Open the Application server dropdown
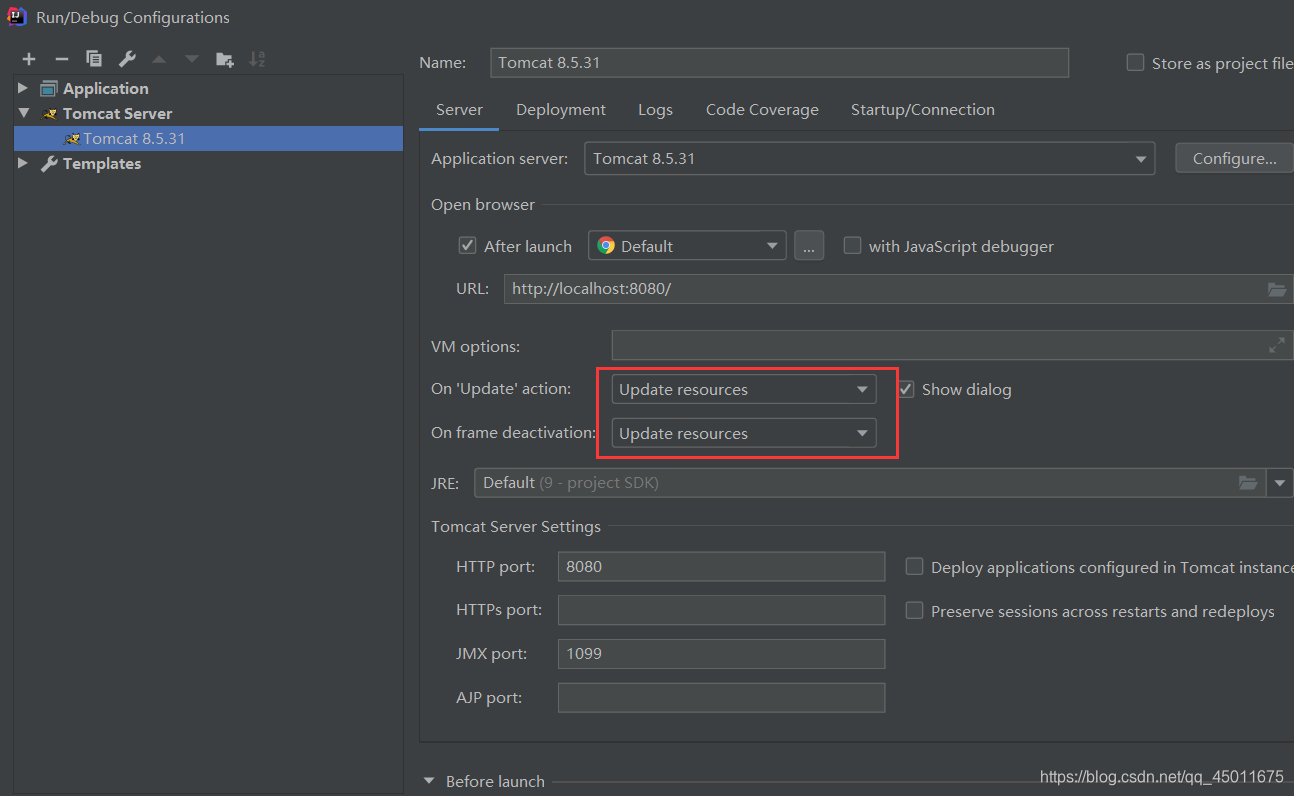Image resolution: width=1294 pixels, height=796 pixels. tap(869, 158)
